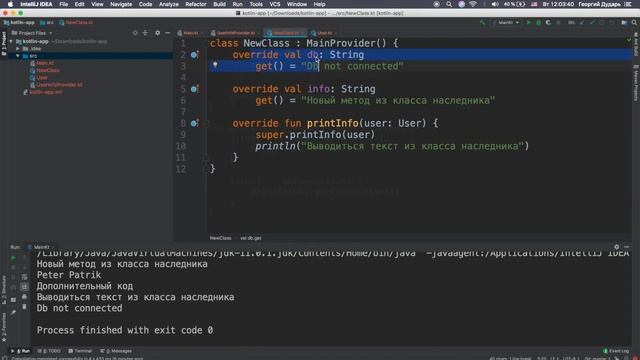Open the Terminal tool window tab
The width and height of the screenshot is (640, 360).
[x=80, y=351]
